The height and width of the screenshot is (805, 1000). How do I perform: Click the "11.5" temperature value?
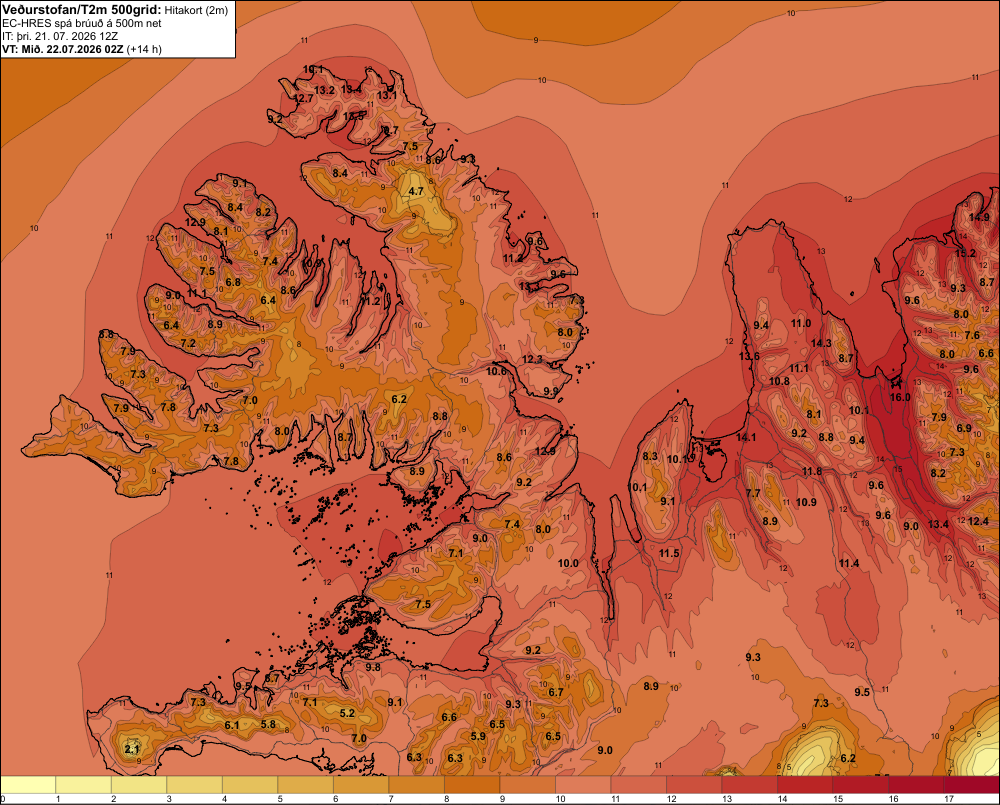tap(669, 553)
